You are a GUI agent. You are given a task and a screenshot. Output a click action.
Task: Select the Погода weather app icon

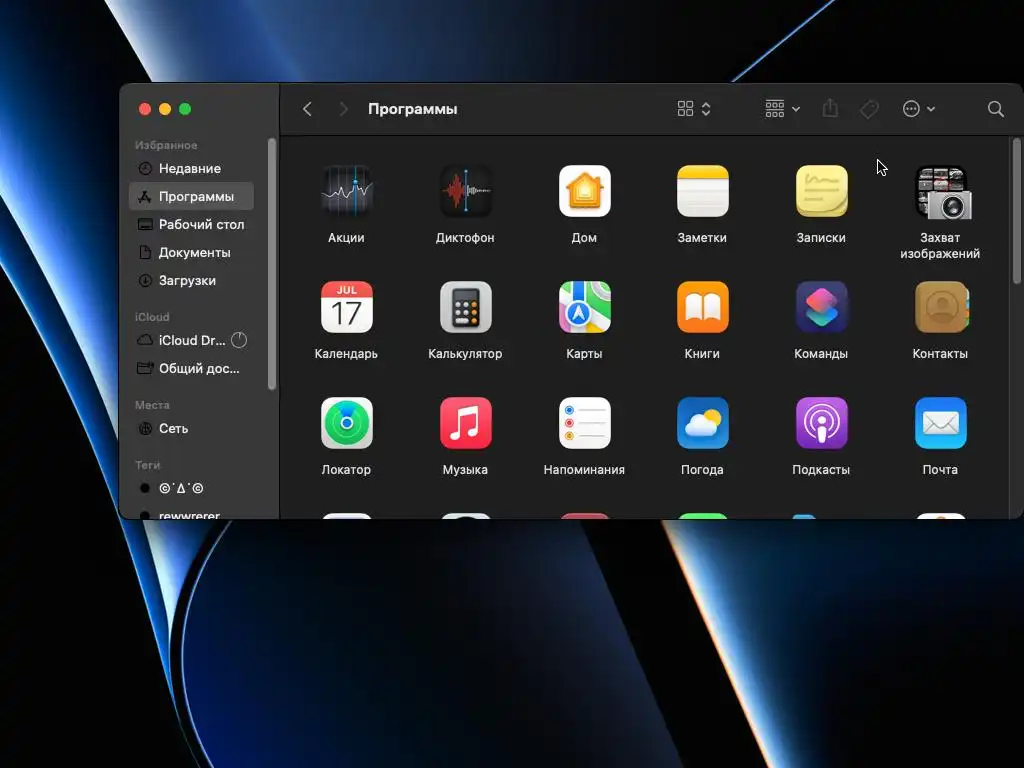click(702, 423)
